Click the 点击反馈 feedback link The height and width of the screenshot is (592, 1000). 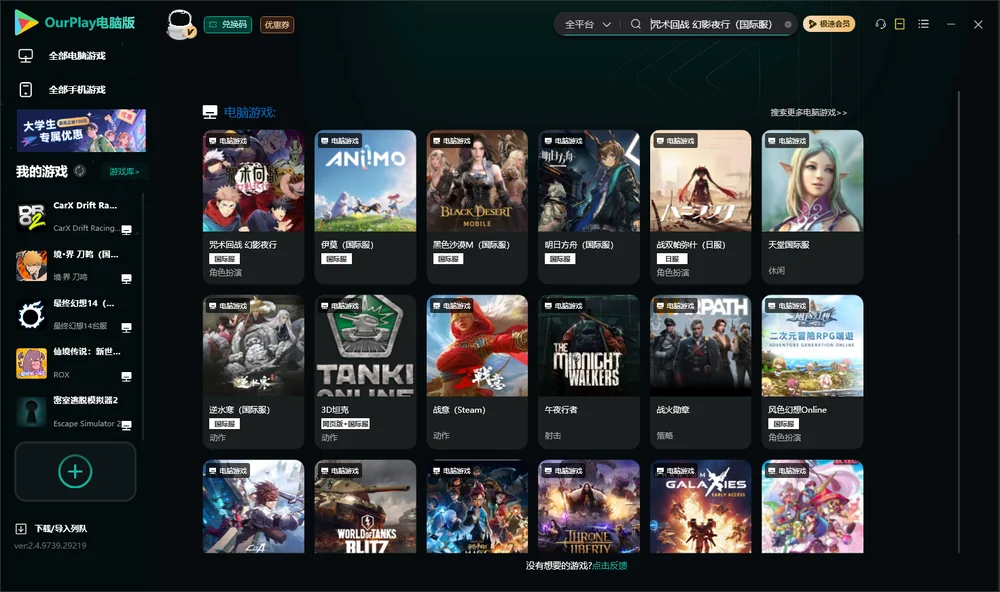(x=610, y=566)
